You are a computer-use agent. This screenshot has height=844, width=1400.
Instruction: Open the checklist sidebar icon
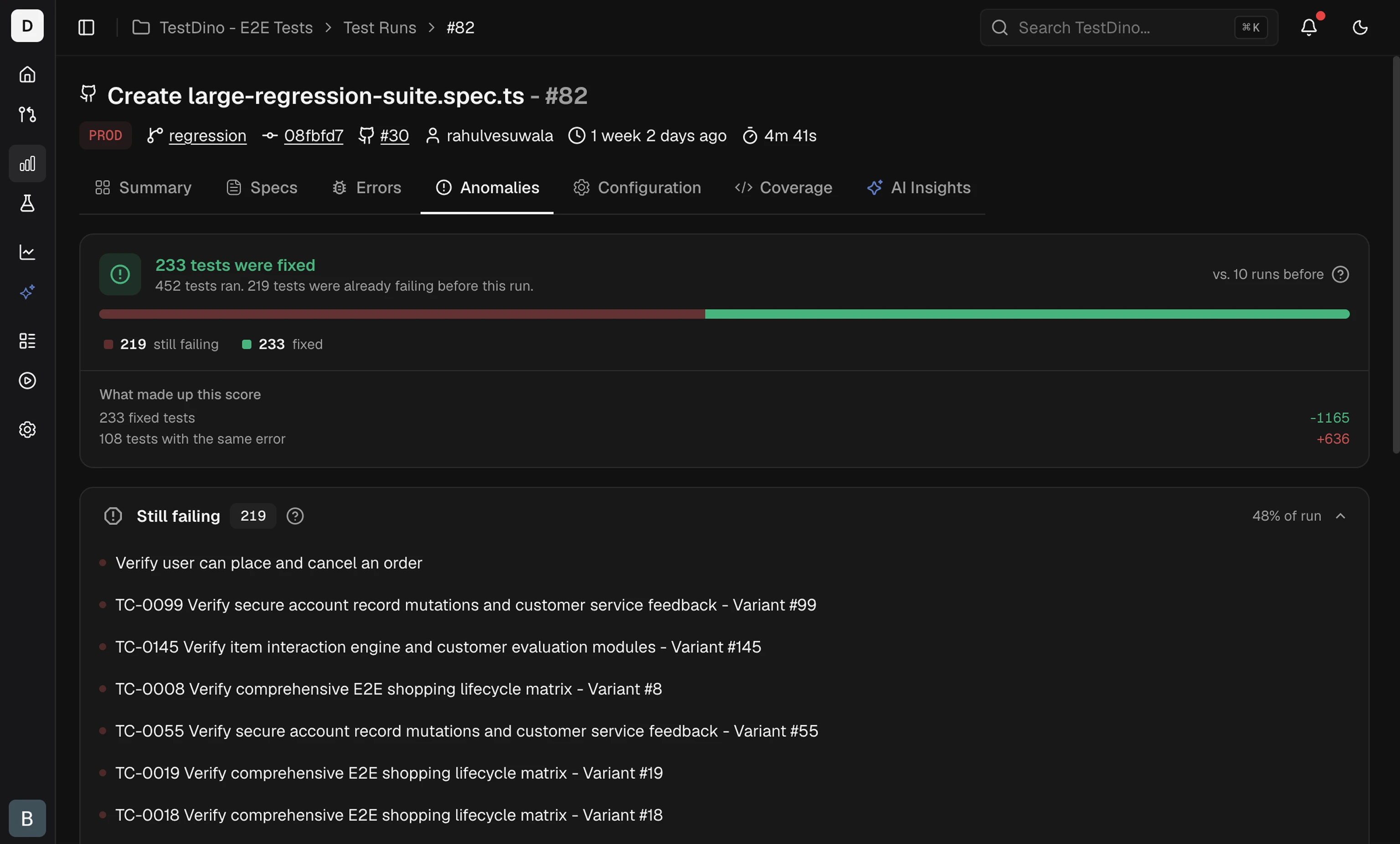tap(27, 340)
